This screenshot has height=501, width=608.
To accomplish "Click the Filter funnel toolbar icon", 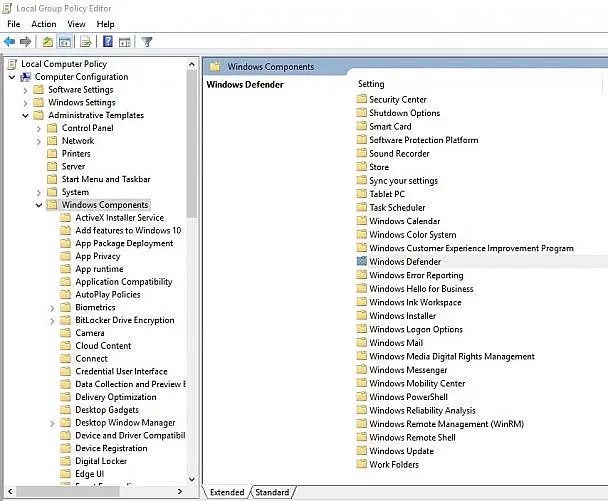I will 147,41.
